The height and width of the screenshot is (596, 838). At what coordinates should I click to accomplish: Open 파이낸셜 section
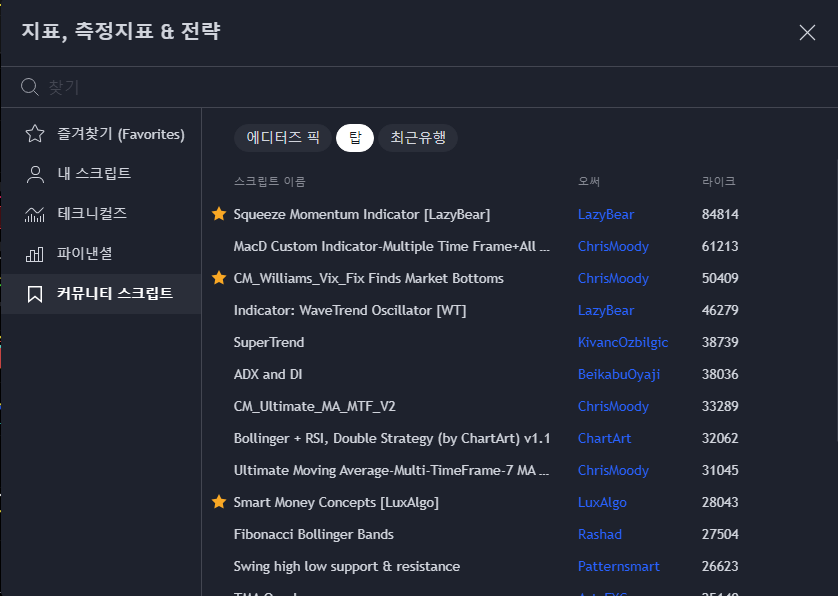coord(101,254)
